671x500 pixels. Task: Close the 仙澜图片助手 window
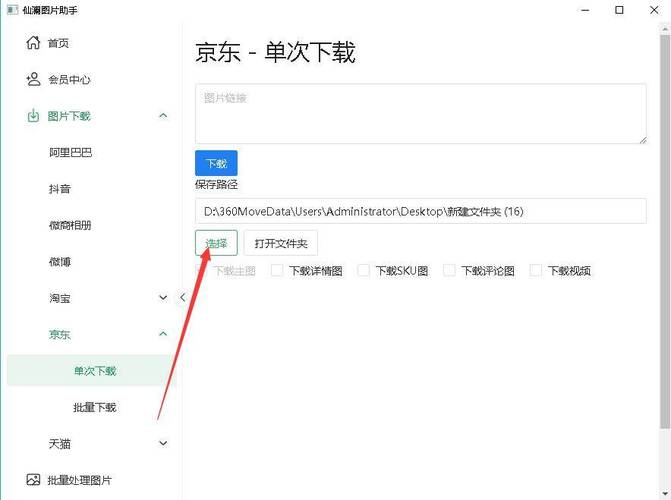[654, 10]
